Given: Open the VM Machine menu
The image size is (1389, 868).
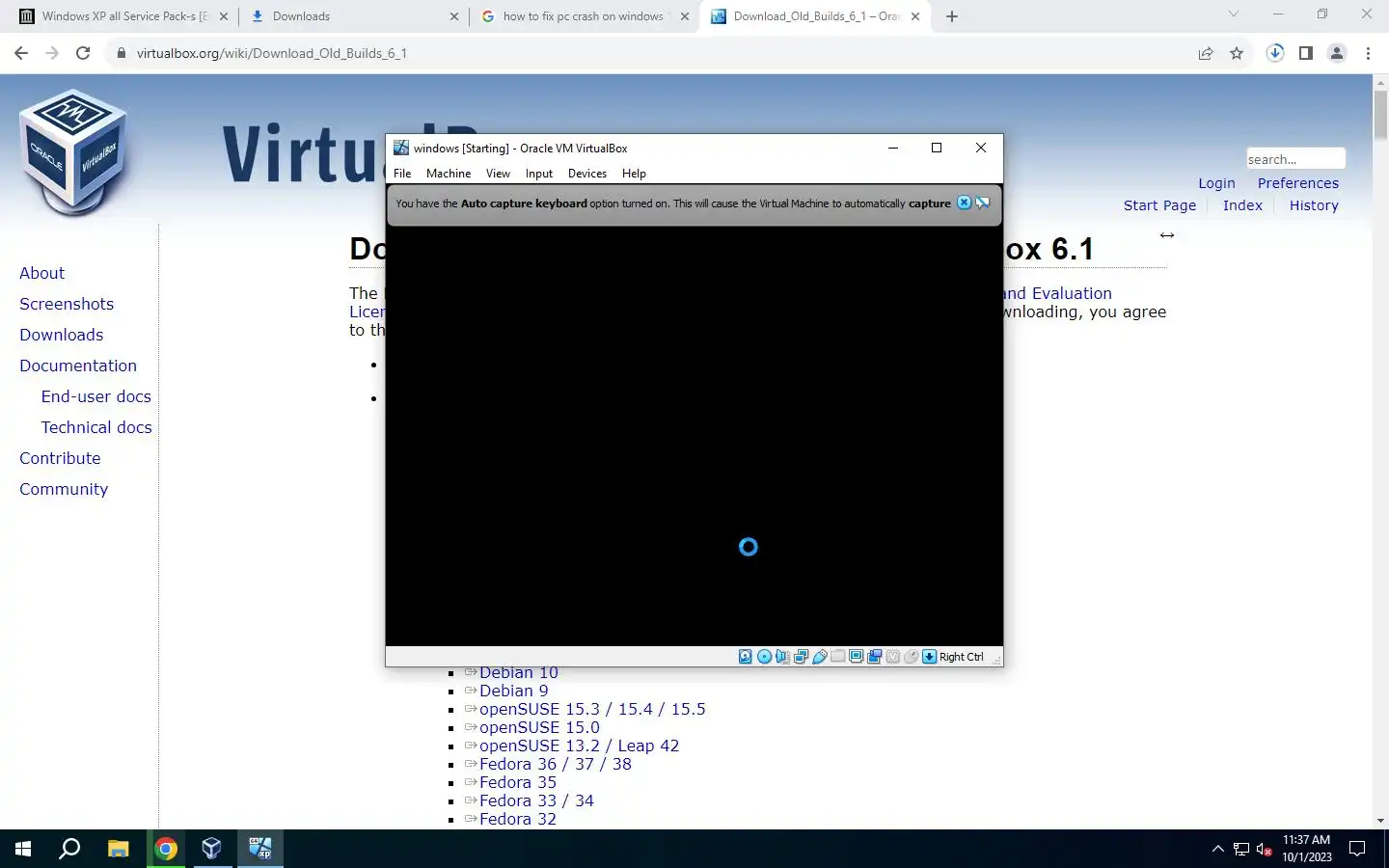Looking at the screenshot, I should (449, 174).
